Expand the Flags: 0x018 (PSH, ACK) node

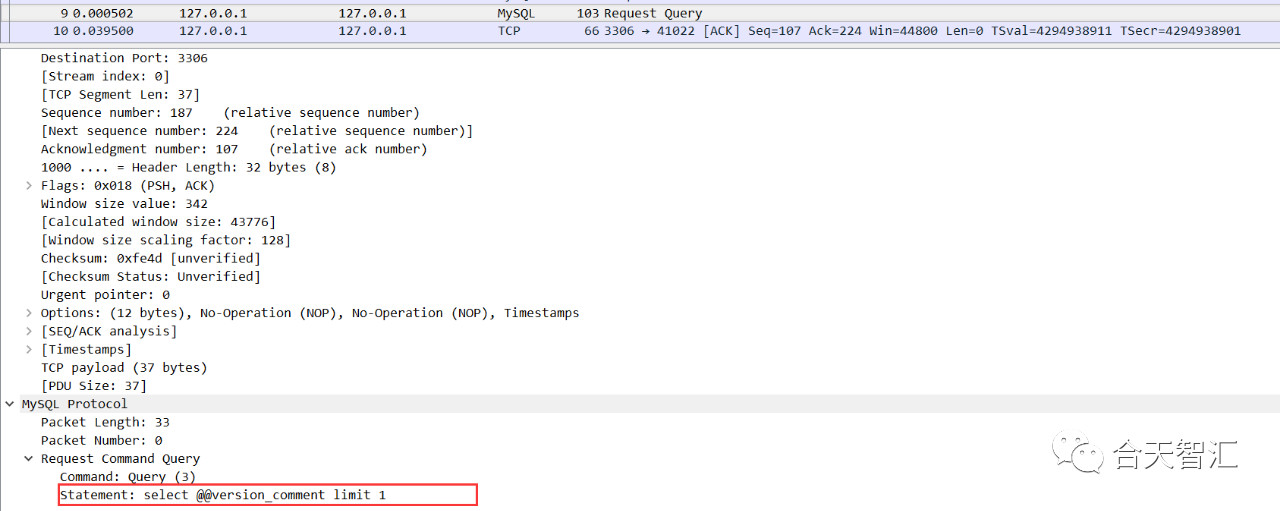[28, 185]
